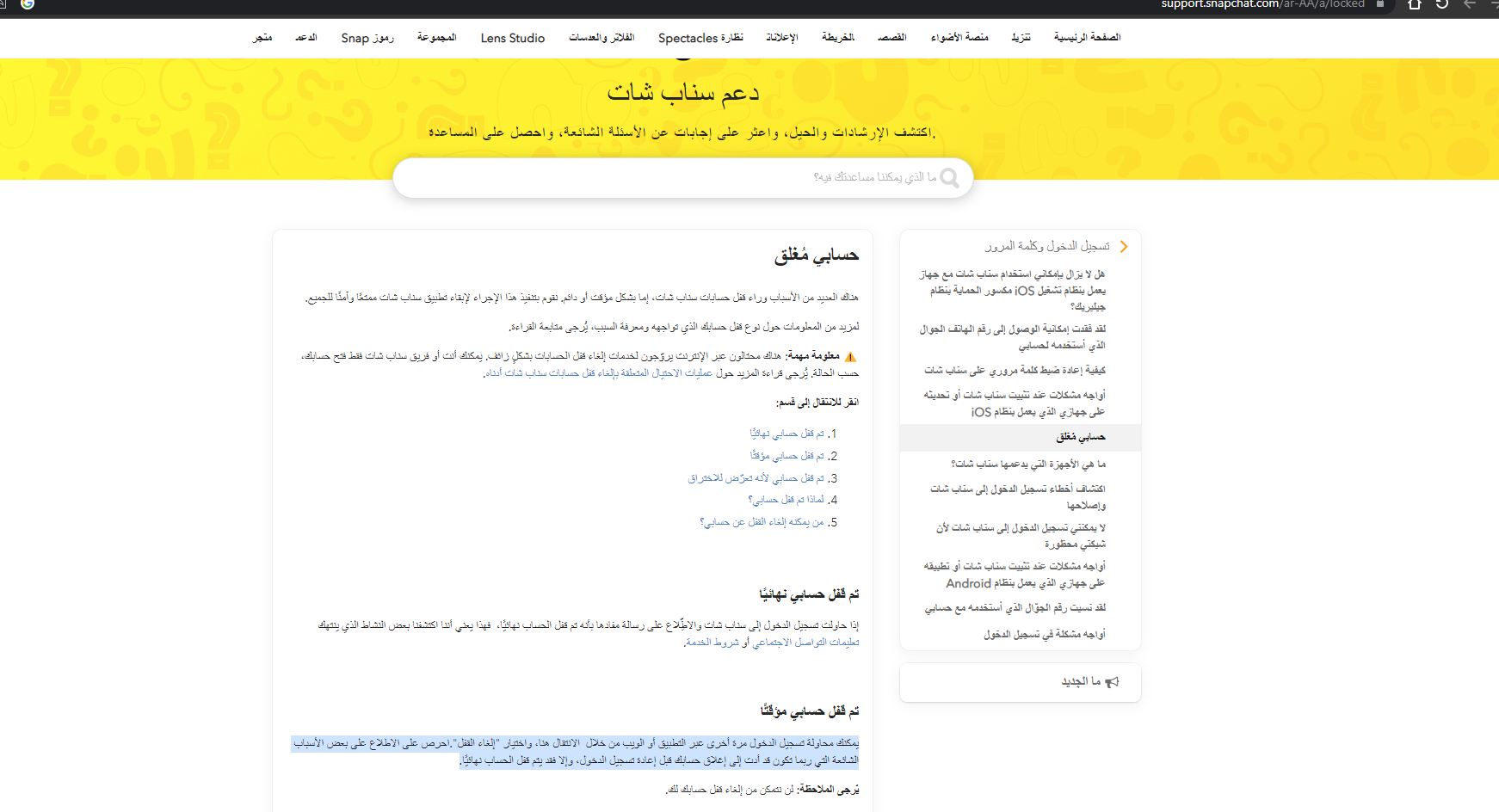1499x812 pixels.
Task: Open sidebar article لقد نسيت رقم الجوّال
Action: pos(1015,608)
